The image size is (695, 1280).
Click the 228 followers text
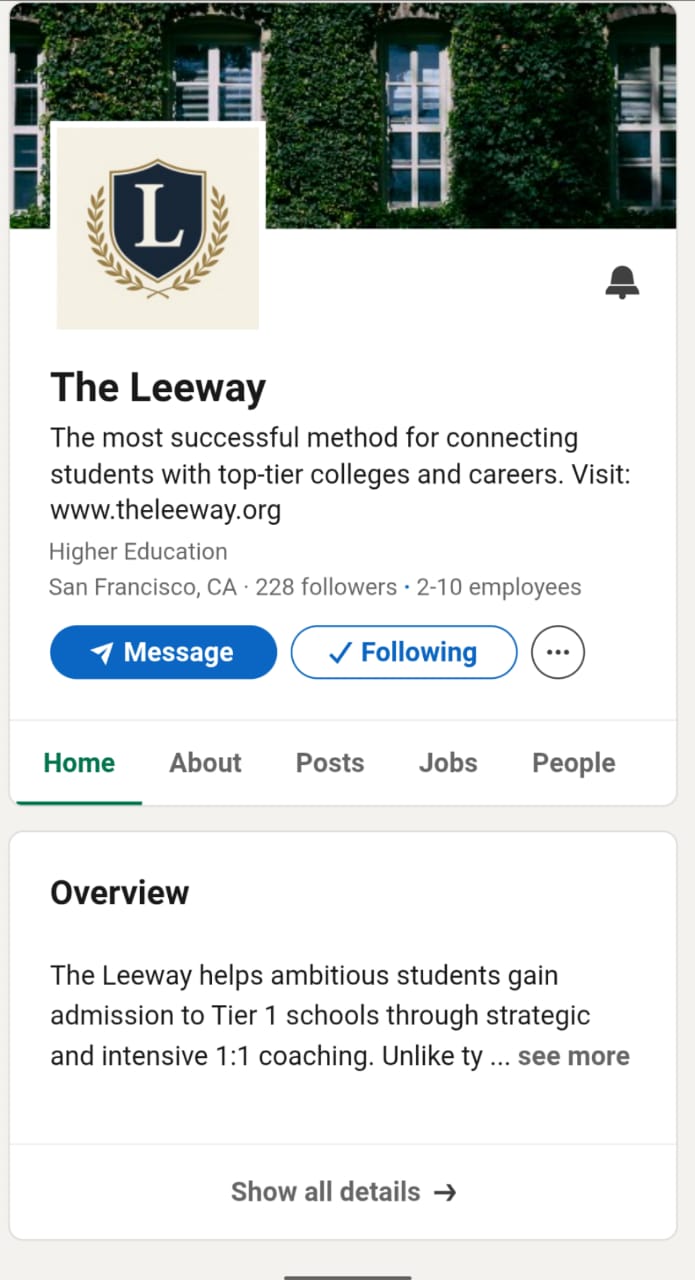tap(326, 587)
